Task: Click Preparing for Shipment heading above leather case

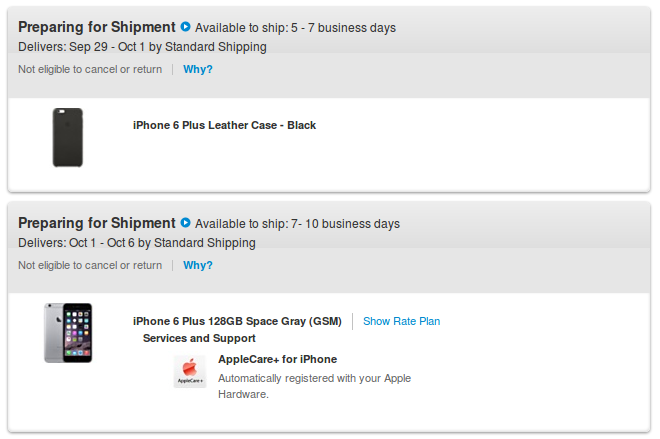Action: pyautogui.click(x=97, y=27)
